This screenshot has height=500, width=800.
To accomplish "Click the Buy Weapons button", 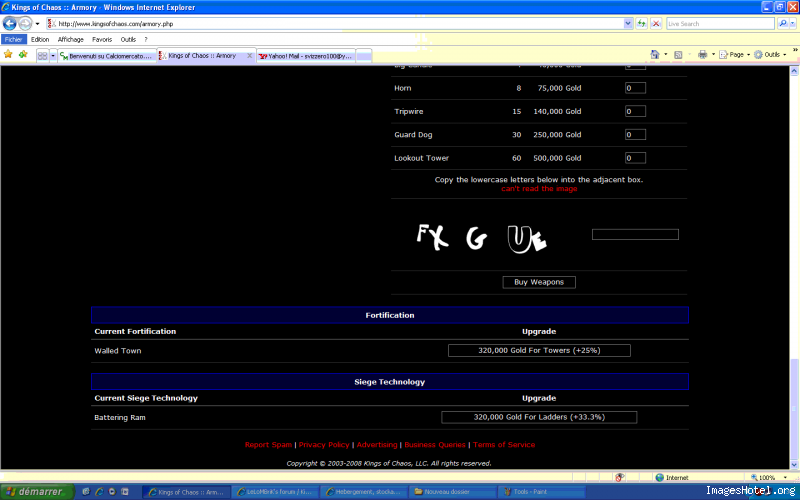I will coord(539,282).
